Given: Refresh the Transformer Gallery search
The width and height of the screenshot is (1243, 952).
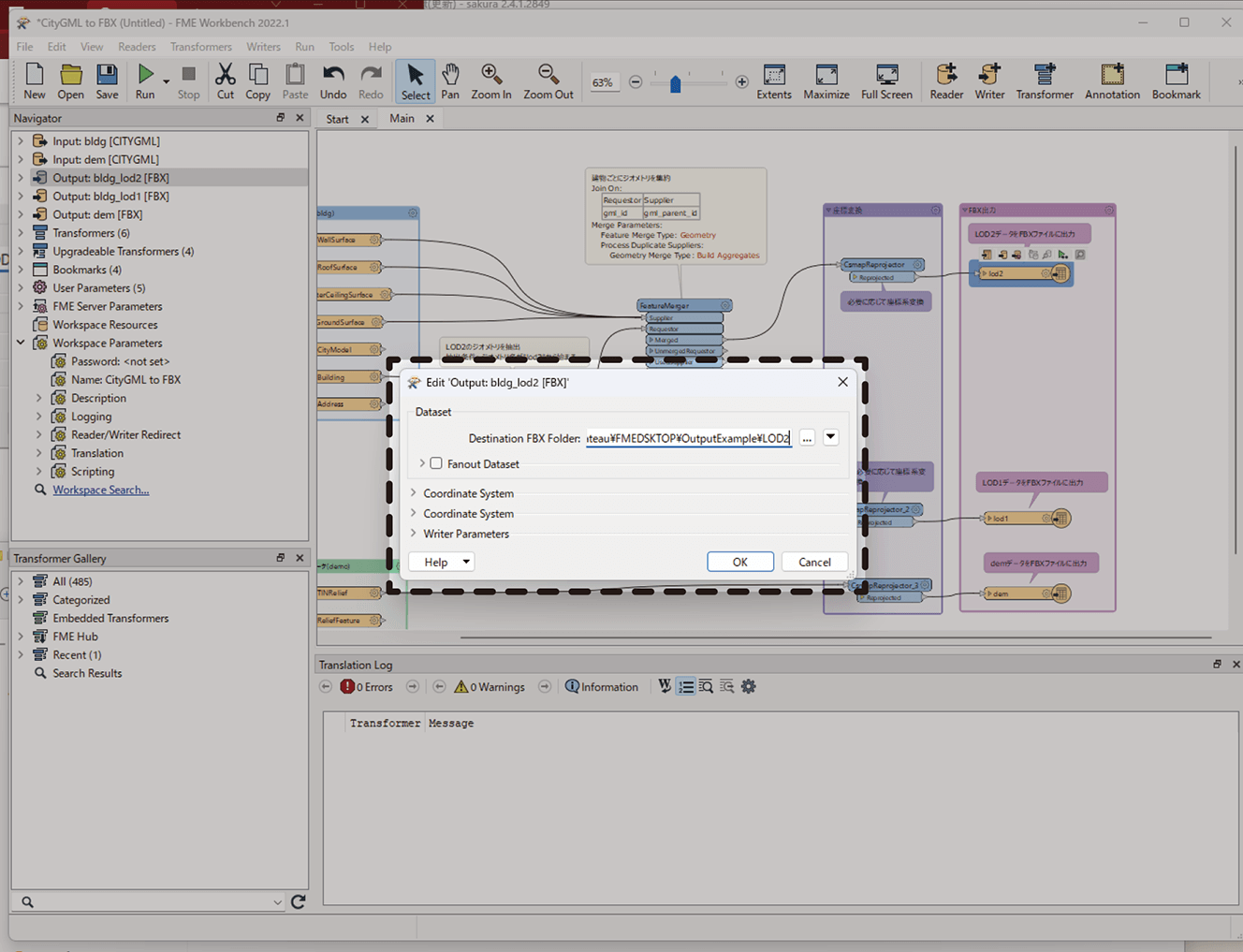Looking at the screenshot, I should tap(298, 901).
